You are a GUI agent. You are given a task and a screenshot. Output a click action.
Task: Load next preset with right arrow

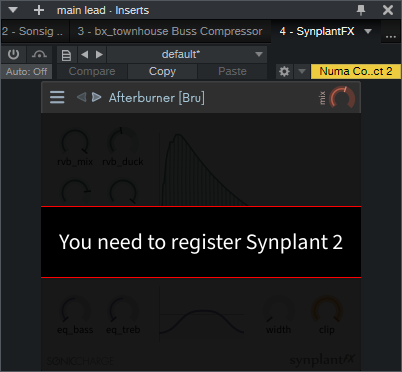(x=99, y=54)
